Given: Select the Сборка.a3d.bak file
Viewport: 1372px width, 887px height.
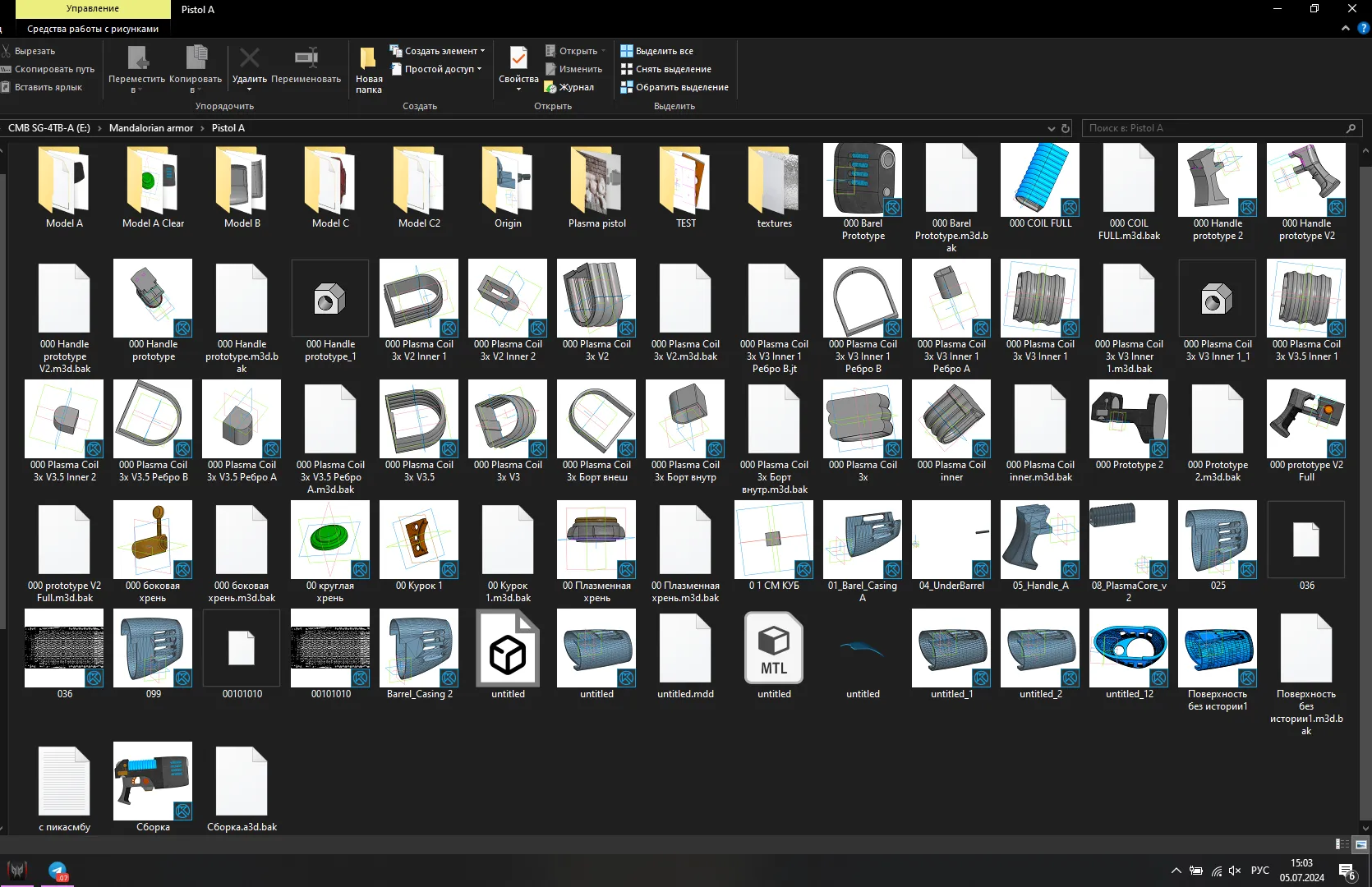Looking at the screenshot, I should [x=242, y=788].
